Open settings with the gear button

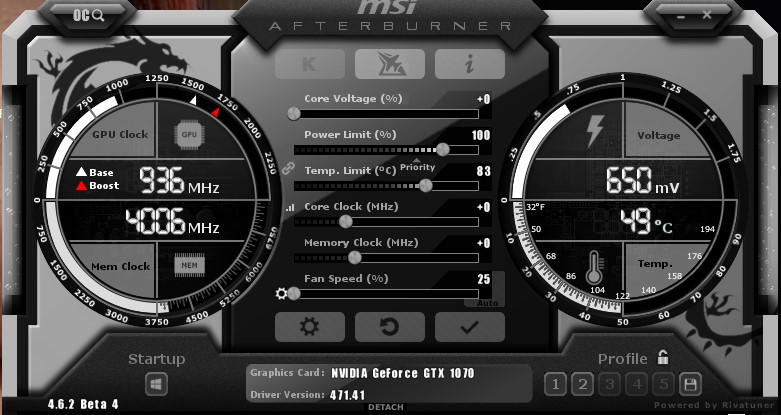[x=309, y=326]
